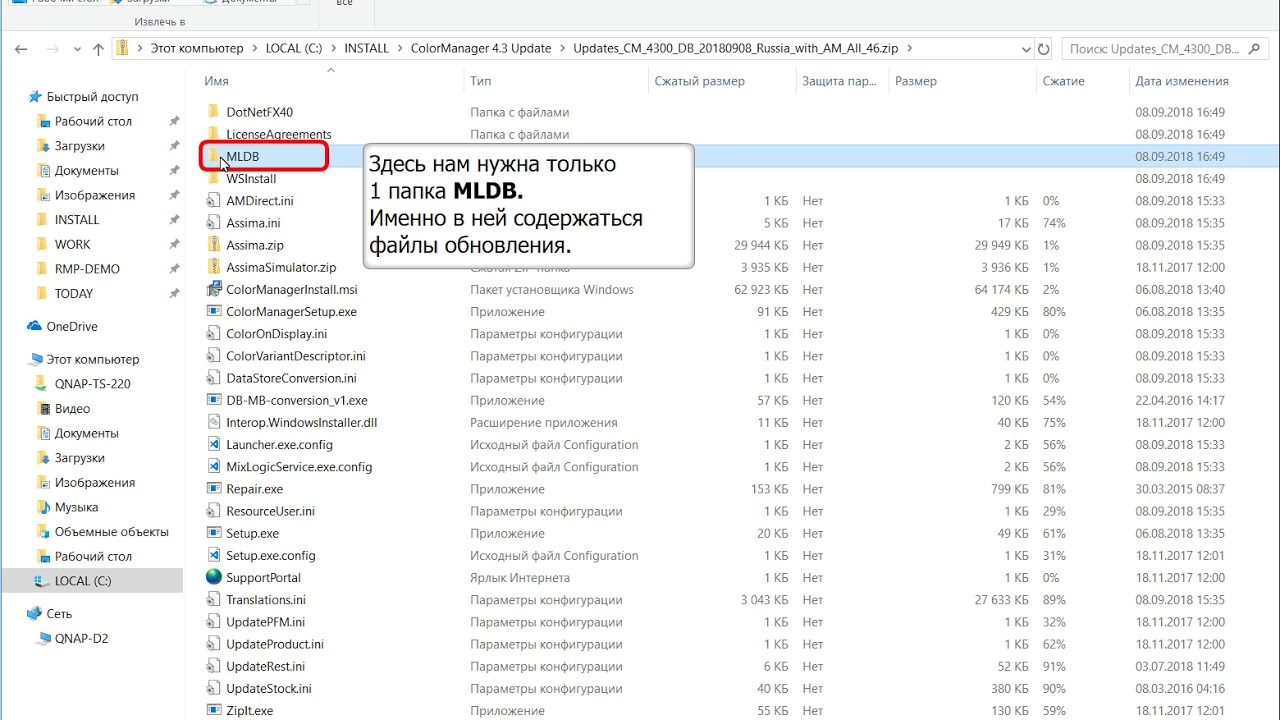Click the AssimaSimulator.zip archive icon
Image resolution: width=1280 pixels, height=720 pixels.
click(x=213, y=267)
